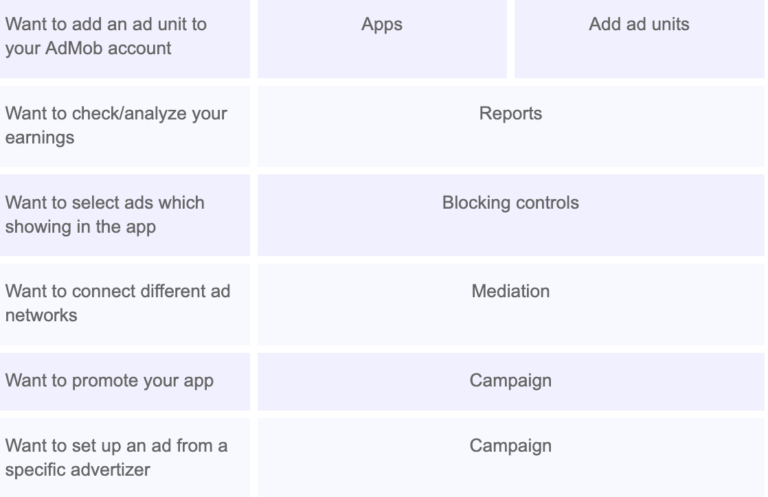Select 'Want to check/analyze your' text line
Image resolution: width=768 pixels, height=497 pixels.
point(115,113)
